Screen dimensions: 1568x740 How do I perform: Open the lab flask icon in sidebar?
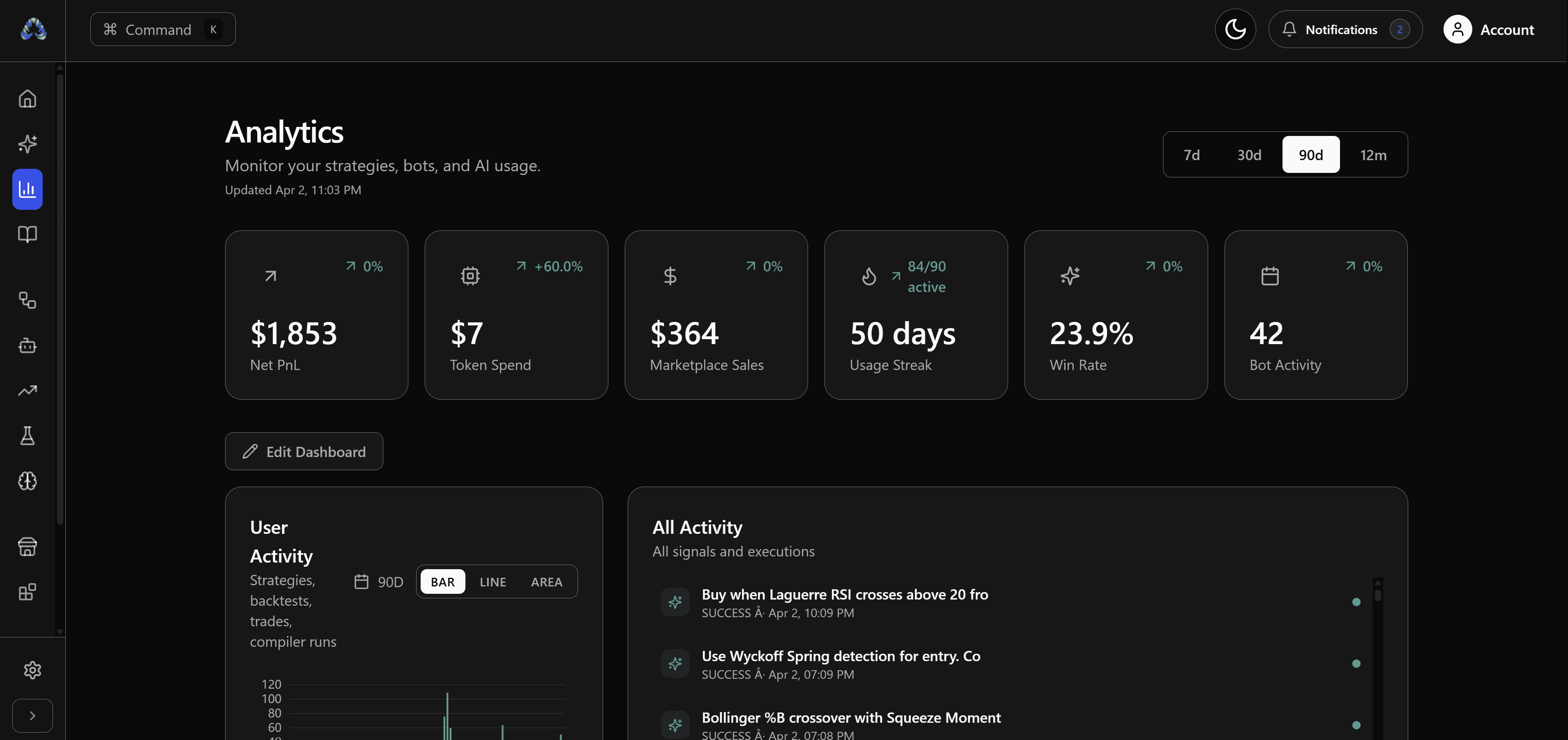tap(28, 436)
